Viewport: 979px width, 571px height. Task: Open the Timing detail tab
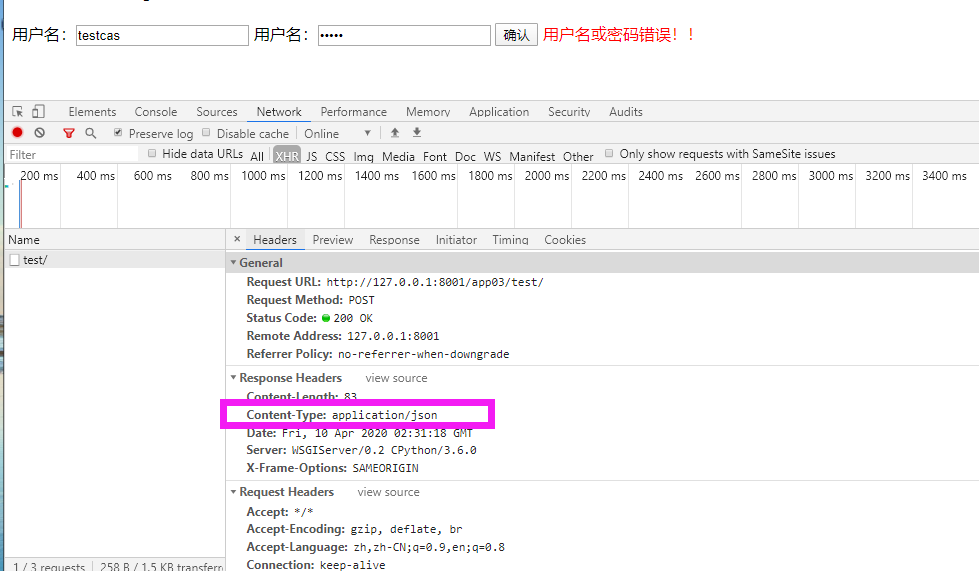pyautogui.click(x=510, y=240)
